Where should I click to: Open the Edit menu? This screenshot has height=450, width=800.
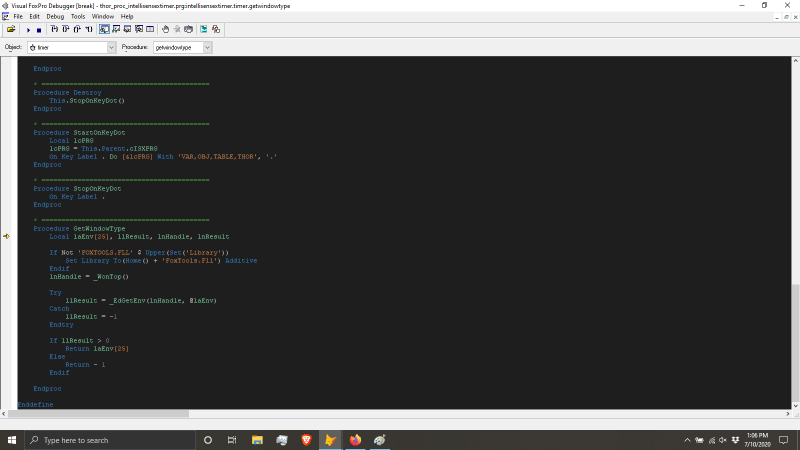34,16
